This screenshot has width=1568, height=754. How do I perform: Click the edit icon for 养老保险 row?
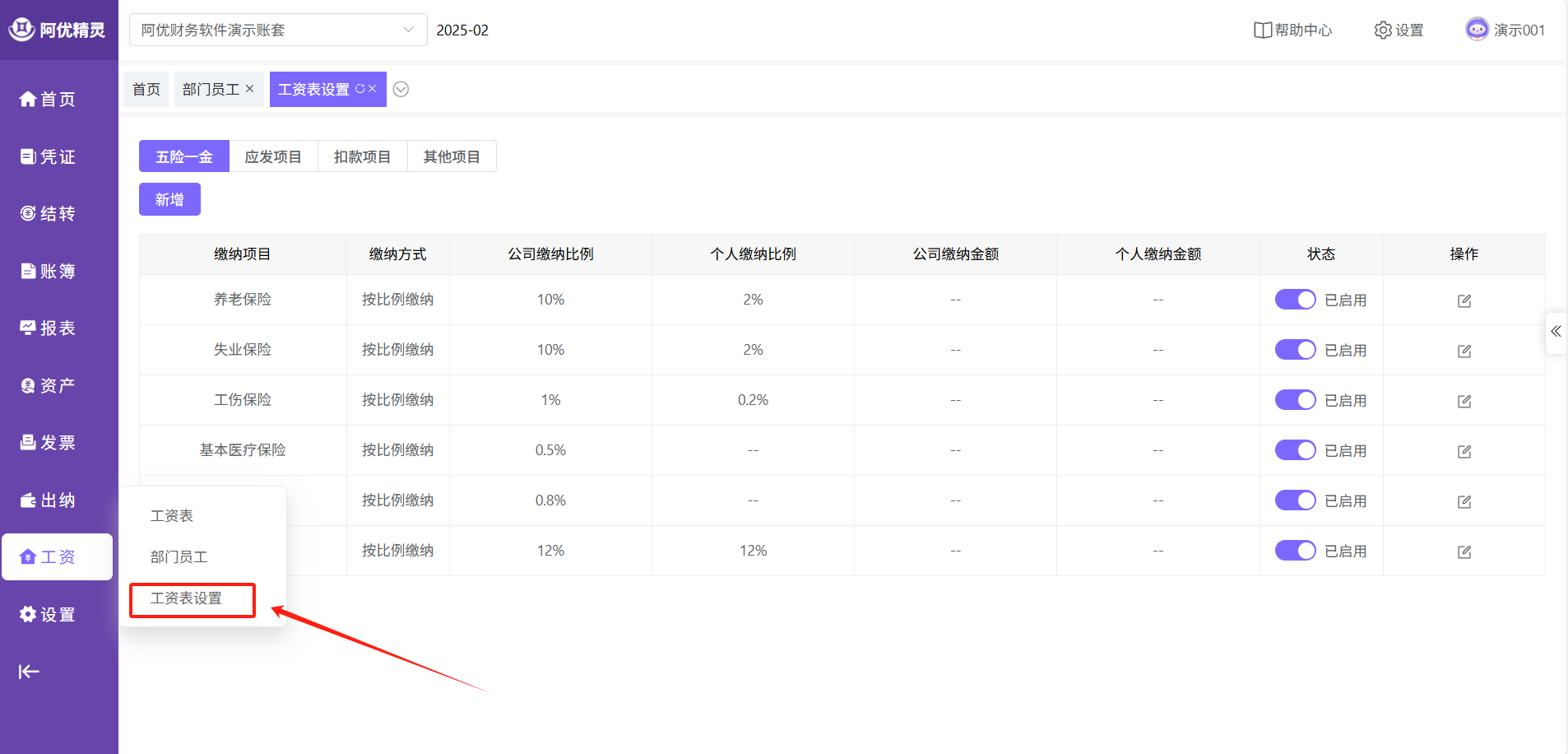(1464, 300)
